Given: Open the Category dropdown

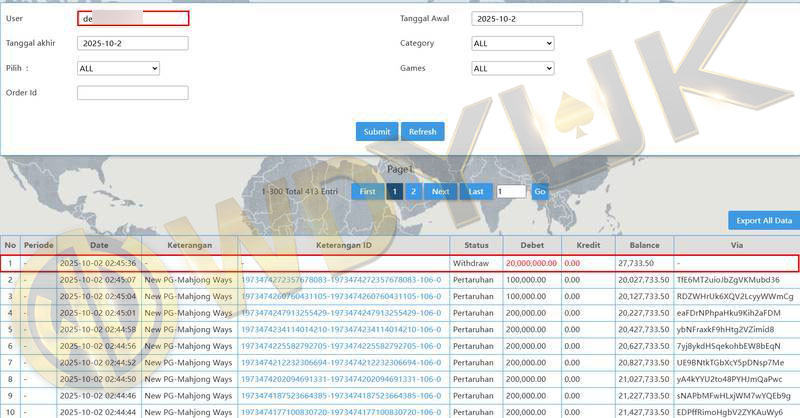Looking at the screenshot, I should tap(512, 44).
